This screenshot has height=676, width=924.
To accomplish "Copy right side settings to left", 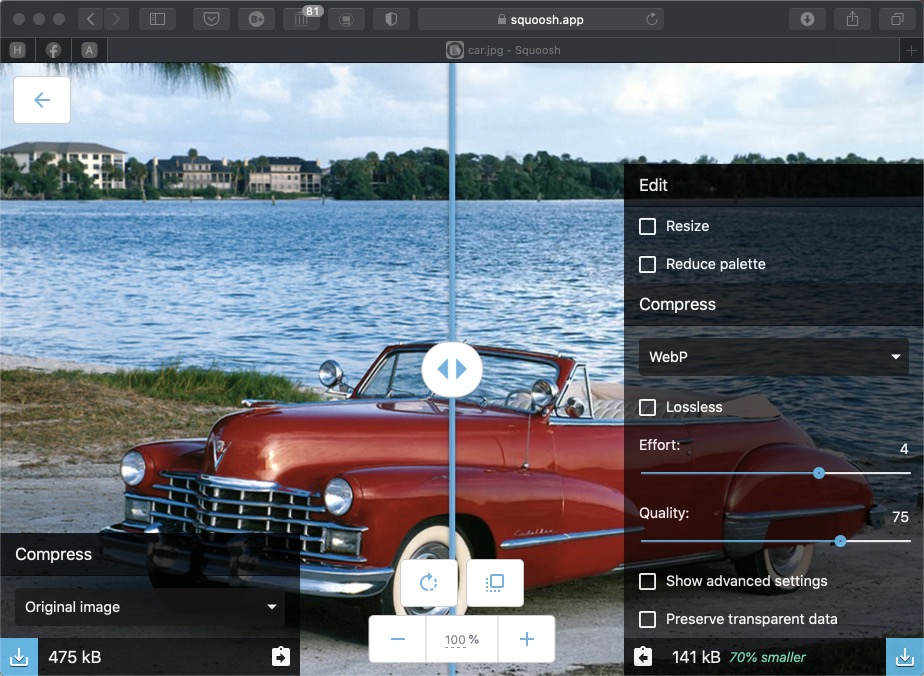I will click(x=643, y=657).
